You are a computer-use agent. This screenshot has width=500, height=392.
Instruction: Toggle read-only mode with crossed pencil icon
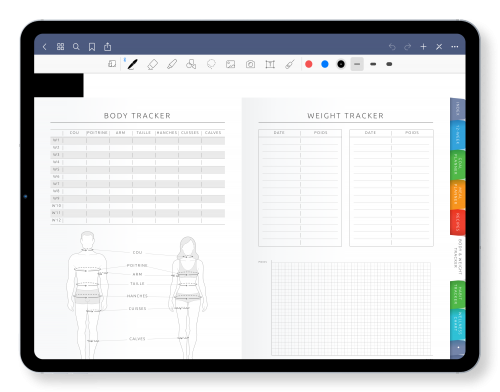[439, 47]
